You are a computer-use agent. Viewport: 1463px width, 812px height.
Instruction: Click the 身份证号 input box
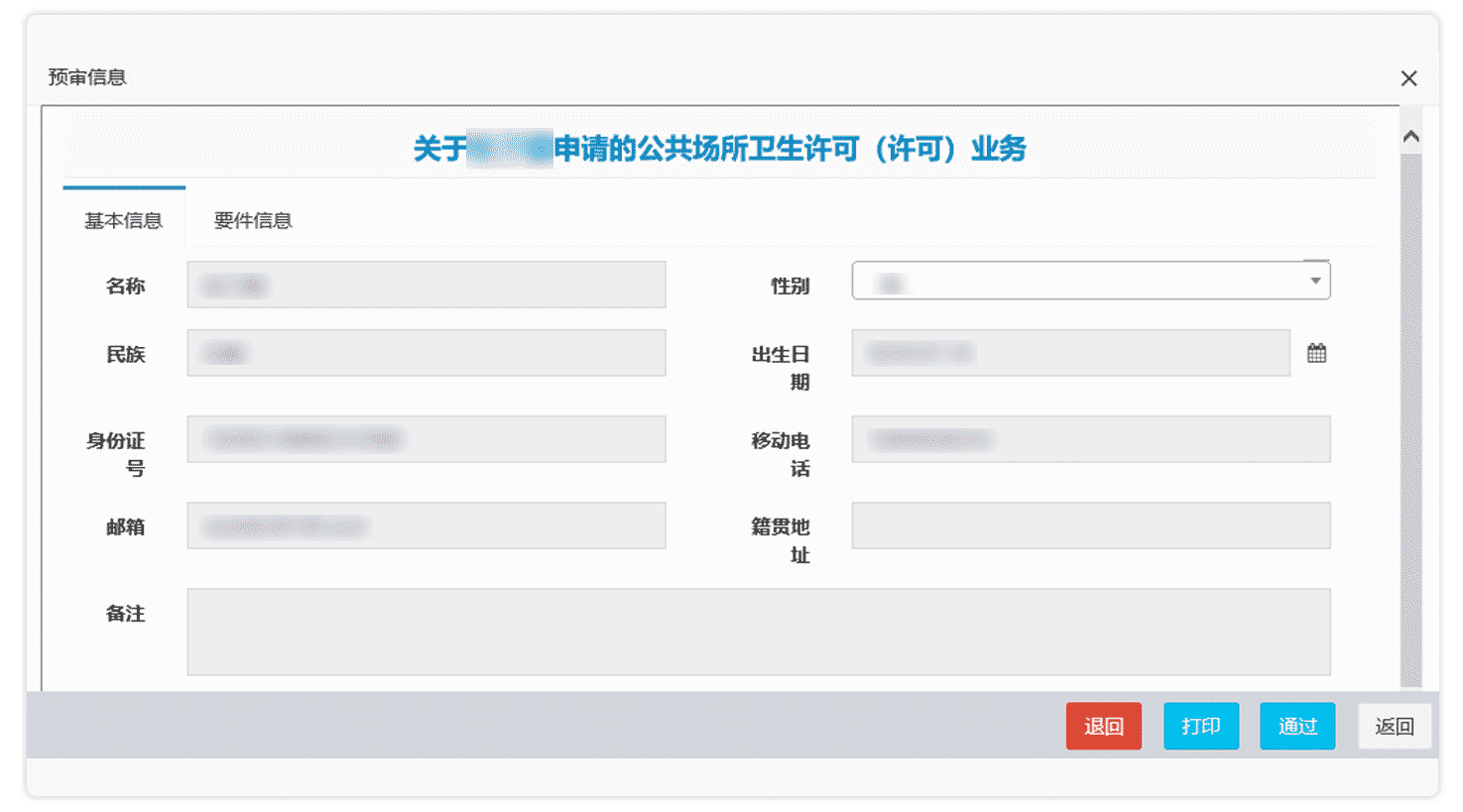coord(426,438)
